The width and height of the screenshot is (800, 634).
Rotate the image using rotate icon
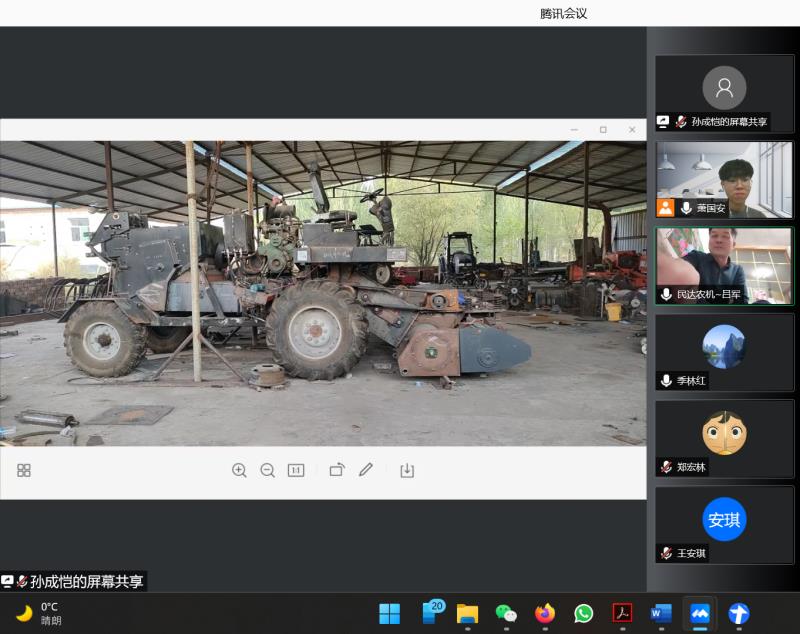pyautogui.click(x=337, y=470)
